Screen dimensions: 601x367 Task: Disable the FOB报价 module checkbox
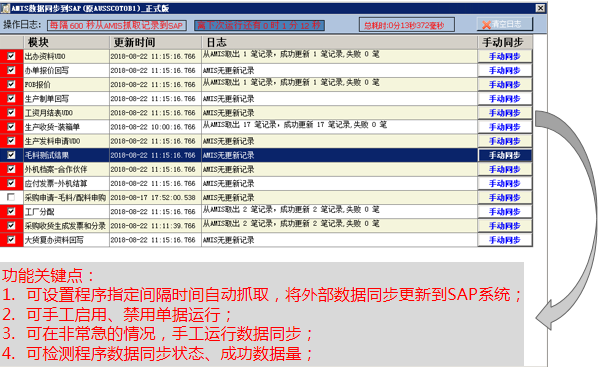click(x=11, y=84)
